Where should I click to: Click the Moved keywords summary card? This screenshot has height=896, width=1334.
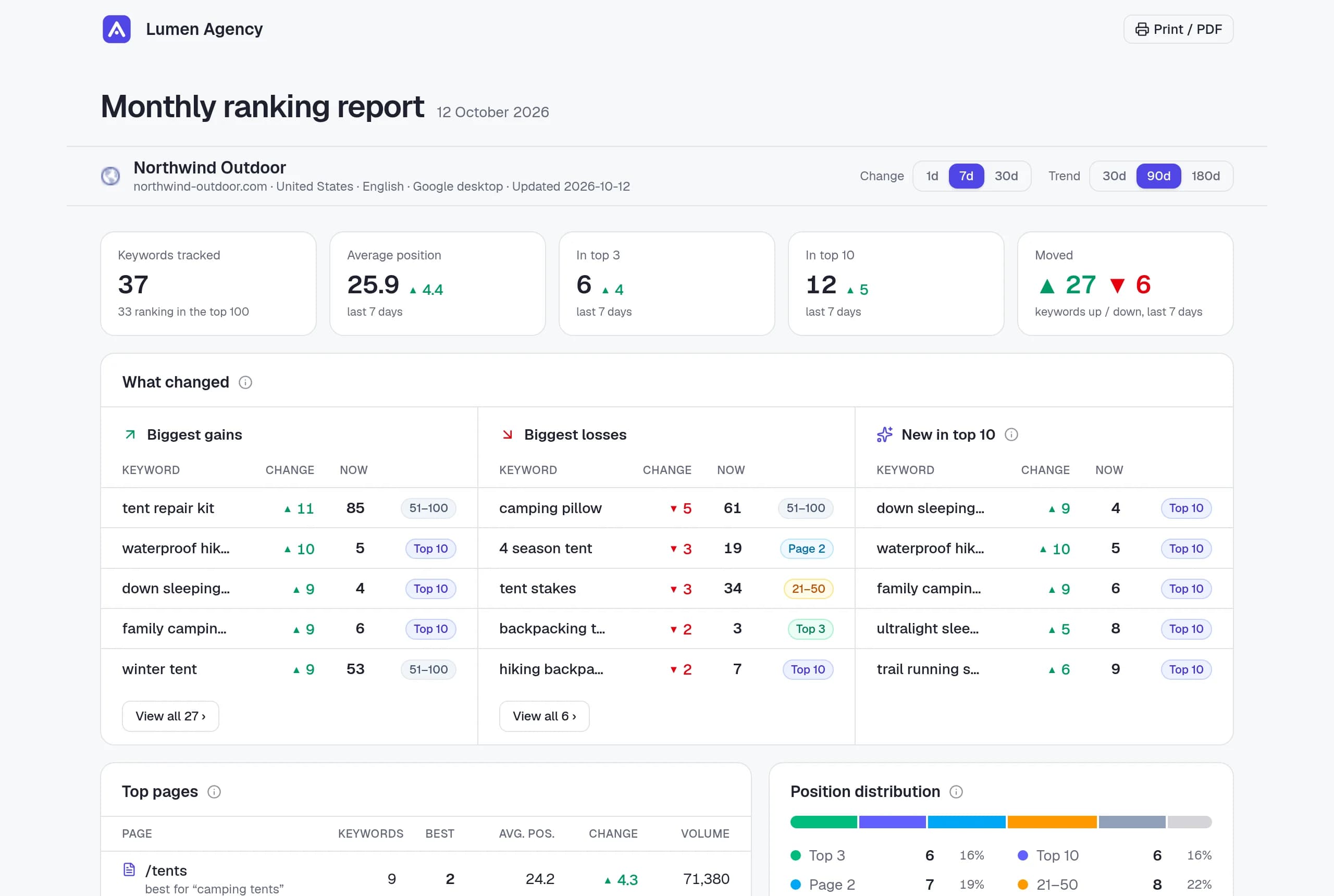1125,283
